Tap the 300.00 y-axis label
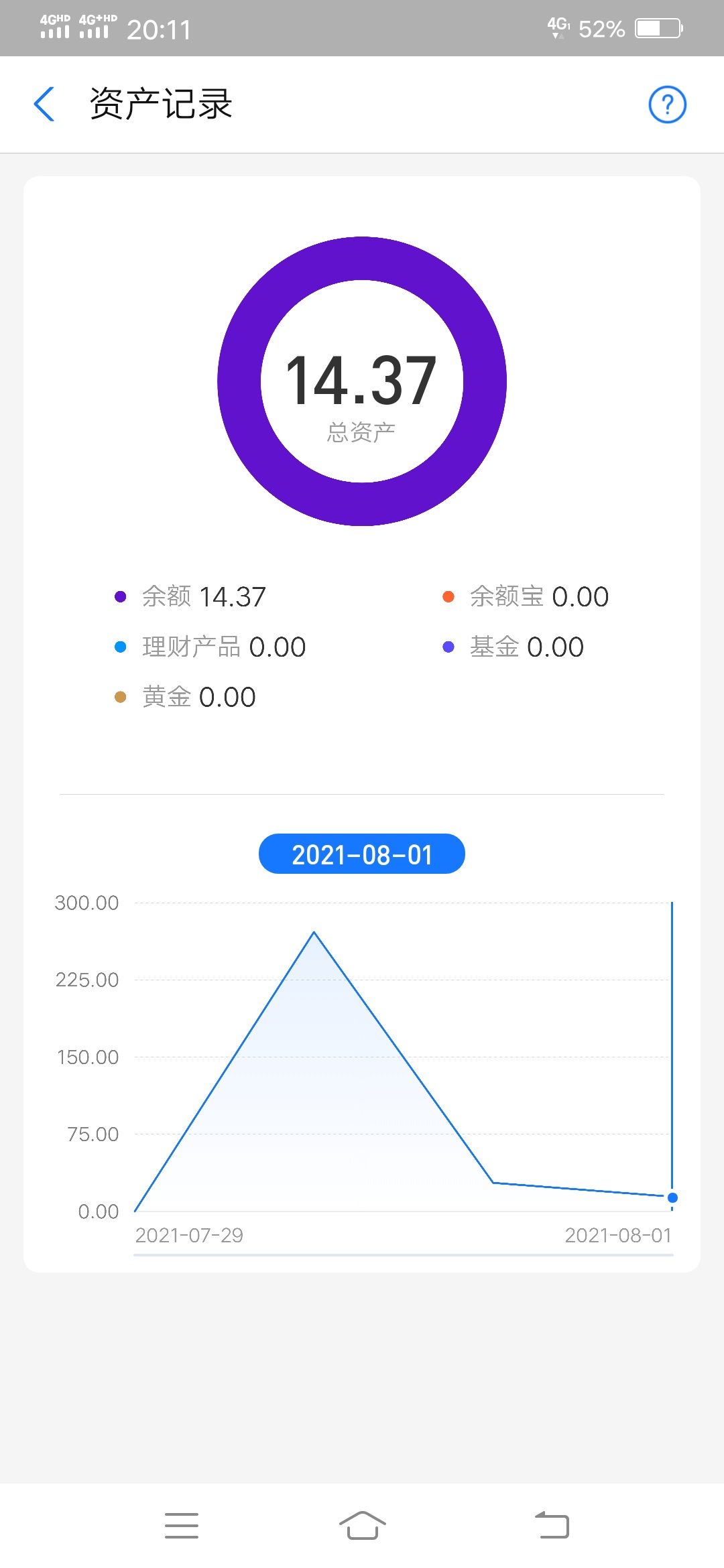 pyautogui.click(x=86, y=903)
